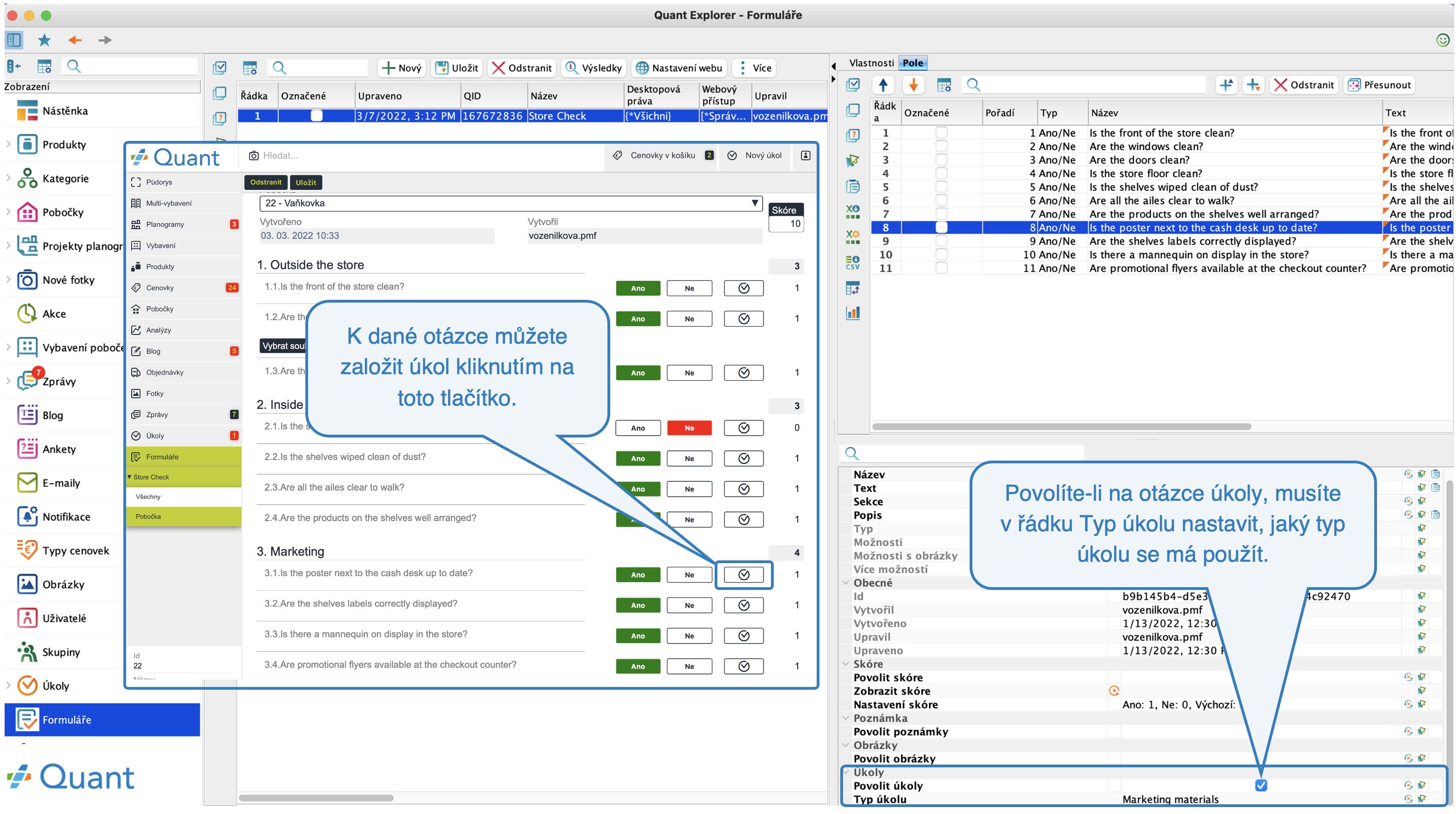Open Půdorys in the web menu
The height and width of the screenshot is (814, 1456).
184,182
